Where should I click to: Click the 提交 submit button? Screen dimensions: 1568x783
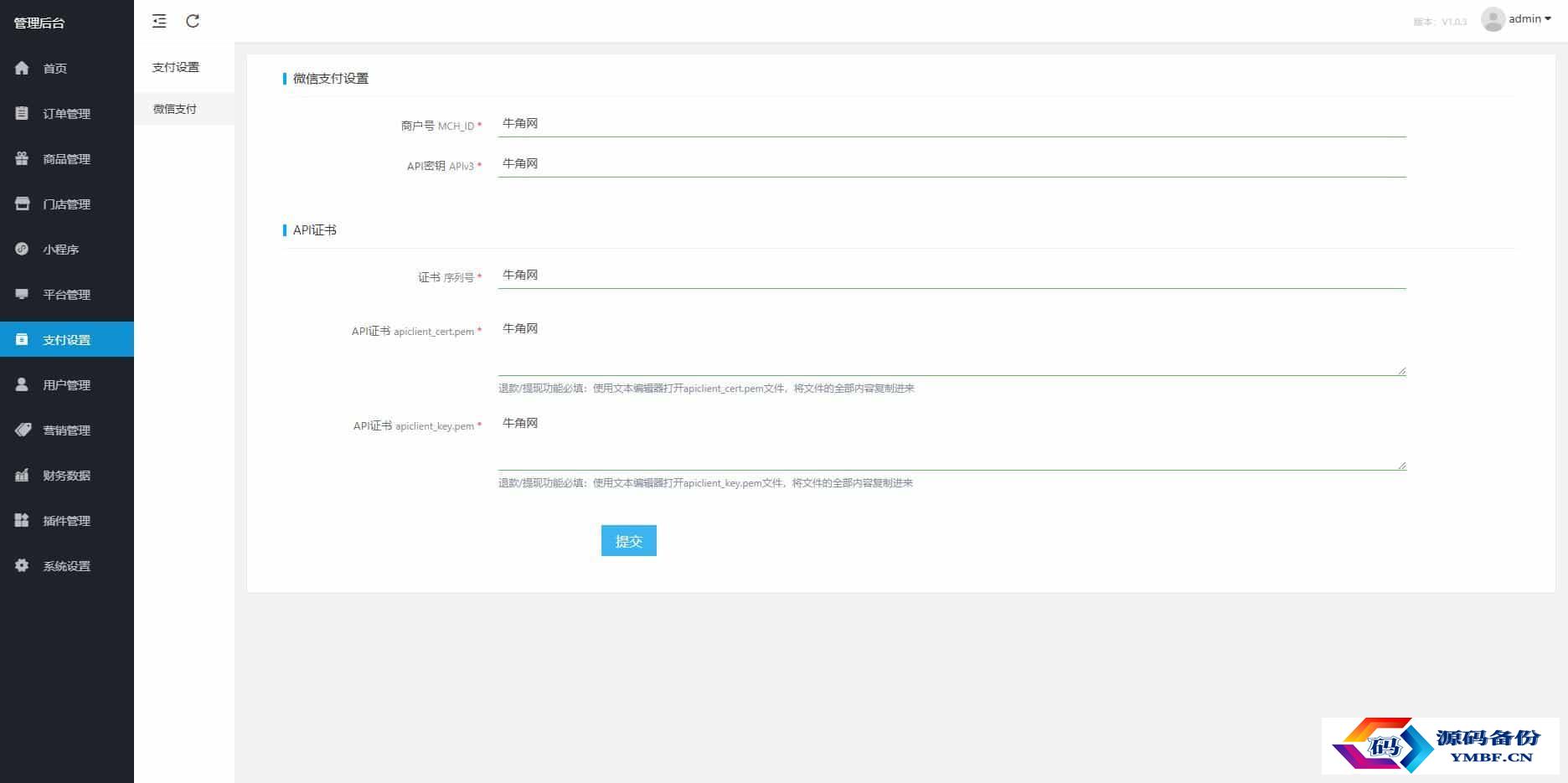pyautogui.click(x=629, y=541)
